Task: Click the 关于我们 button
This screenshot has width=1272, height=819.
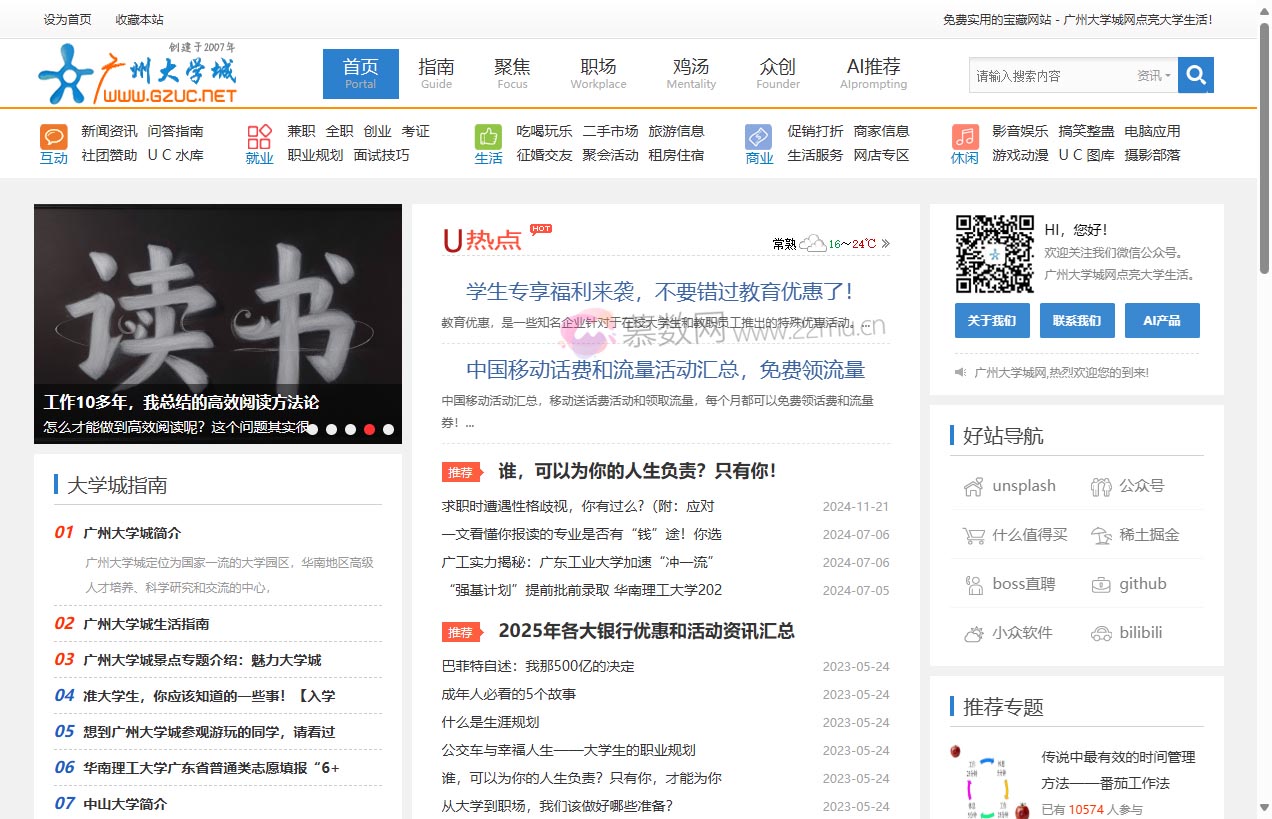Action: tap(992, 320)
